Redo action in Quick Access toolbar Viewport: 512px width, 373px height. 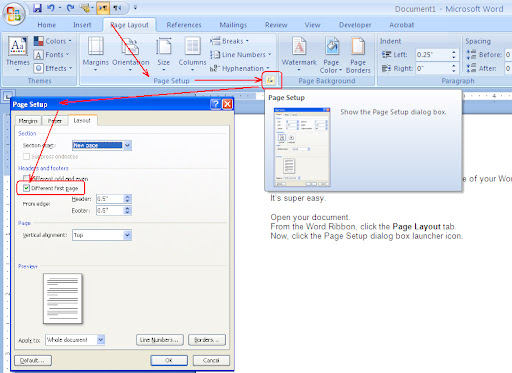coord(70,8)
